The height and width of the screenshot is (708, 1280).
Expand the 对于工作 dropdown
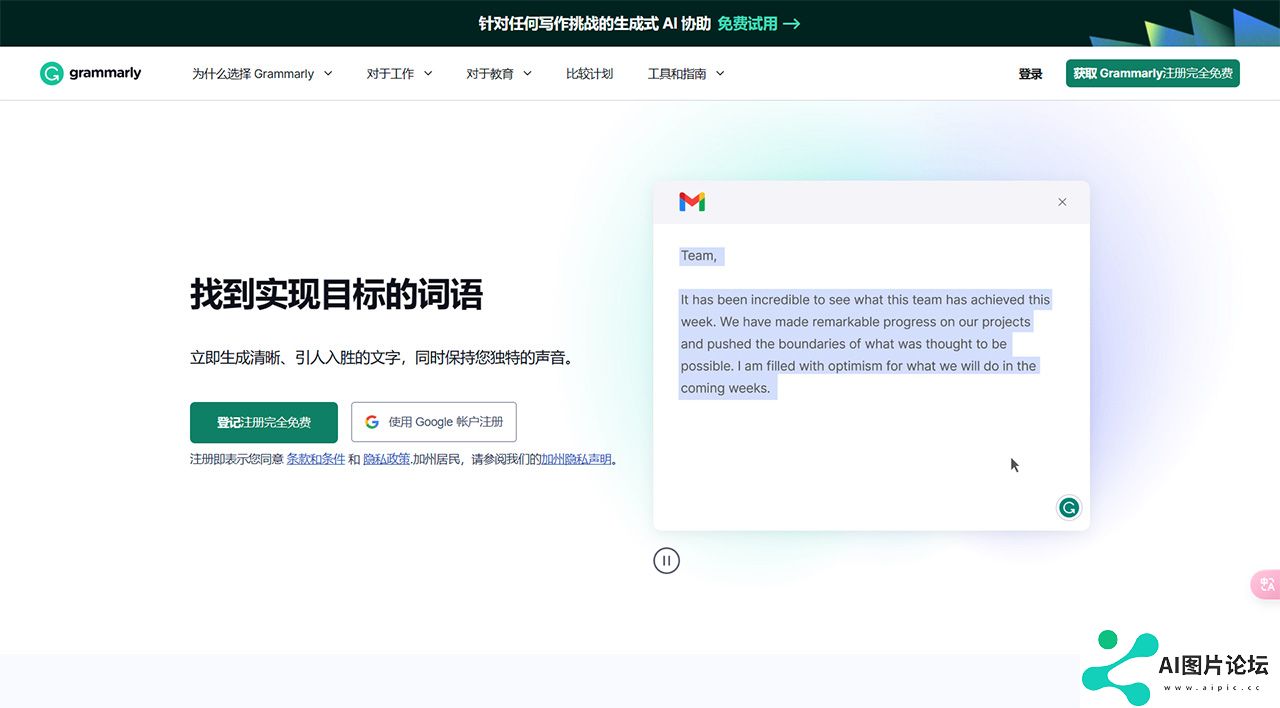pyautogui.click(x=399, y=74)
